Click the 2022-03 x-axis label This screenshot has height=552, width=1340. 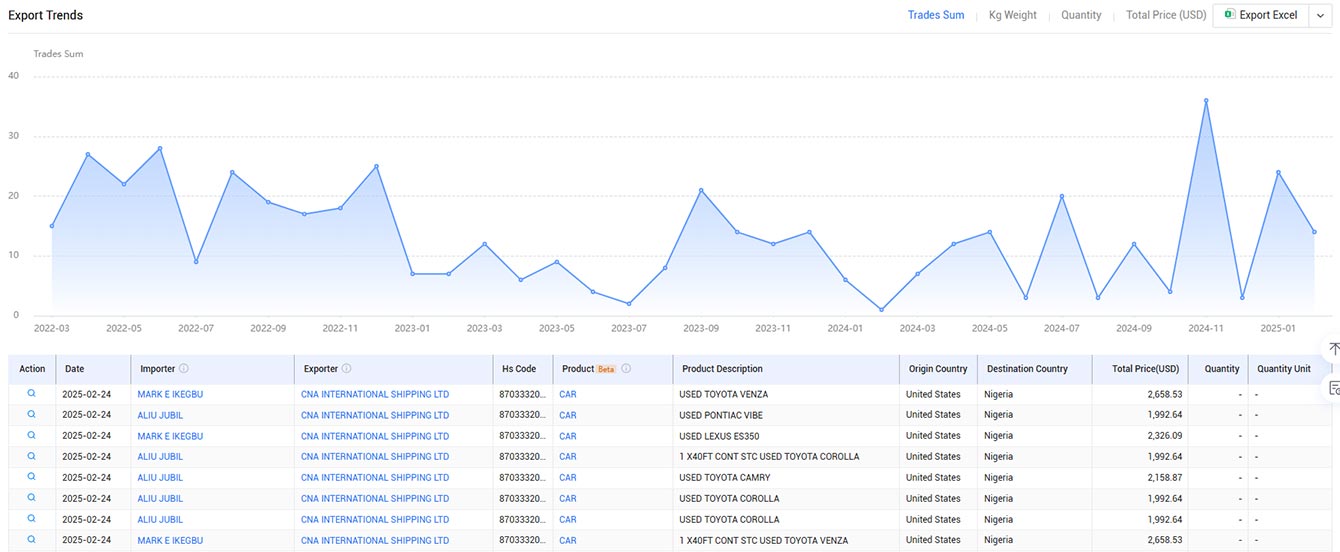pos(52,328)
